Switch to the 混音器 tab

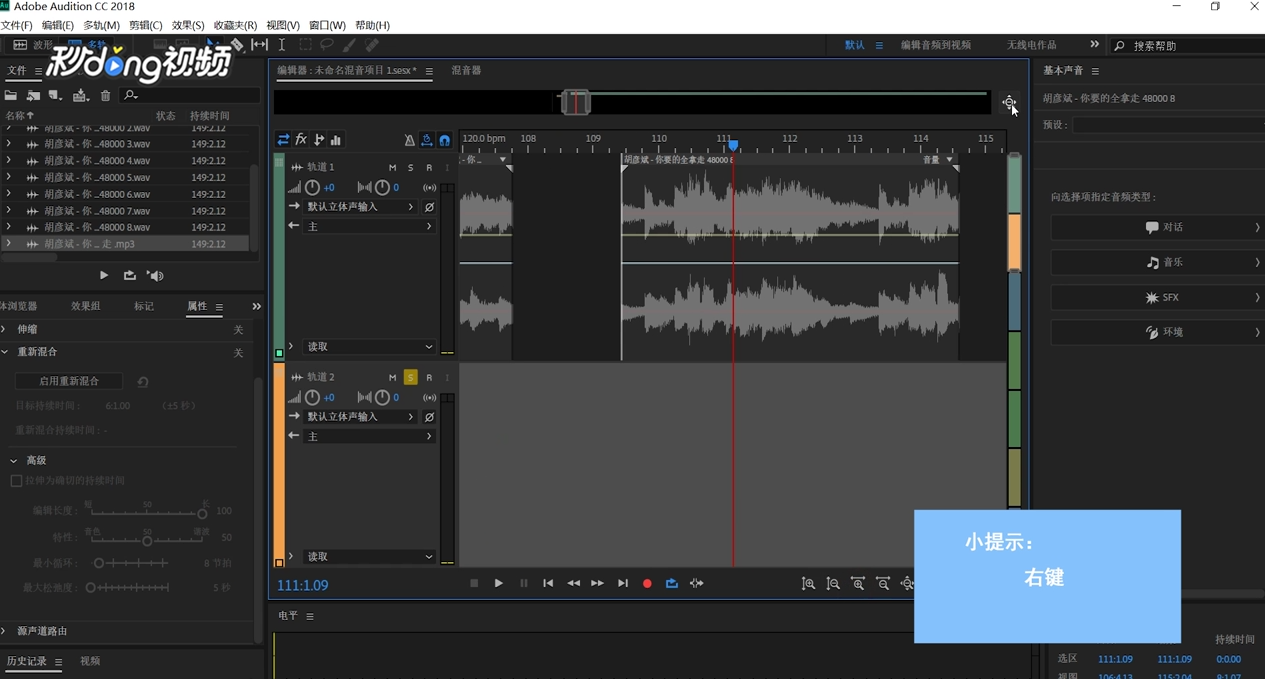466,71
